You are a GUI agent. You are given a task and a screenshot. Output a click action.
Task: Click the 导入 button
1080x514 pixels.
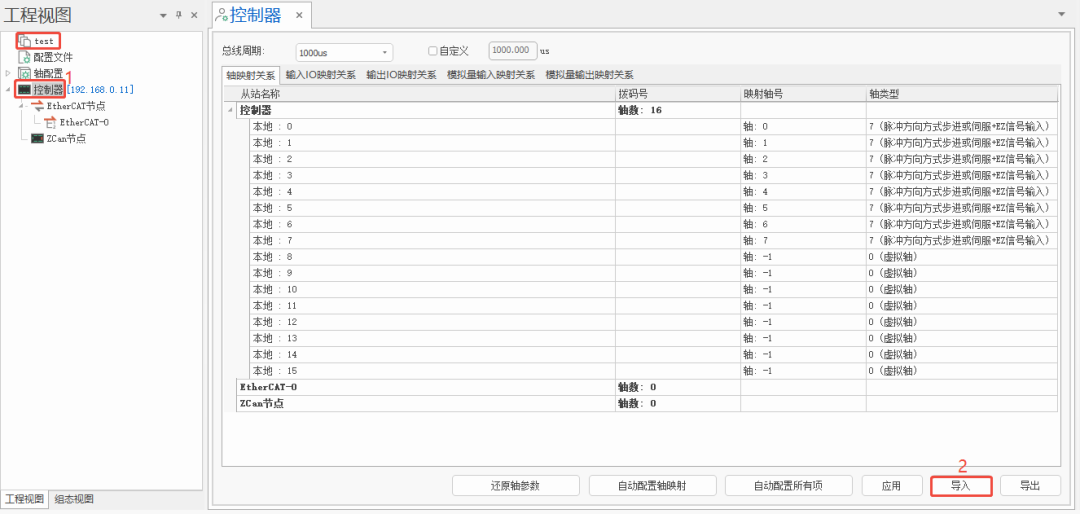(961, 486)
